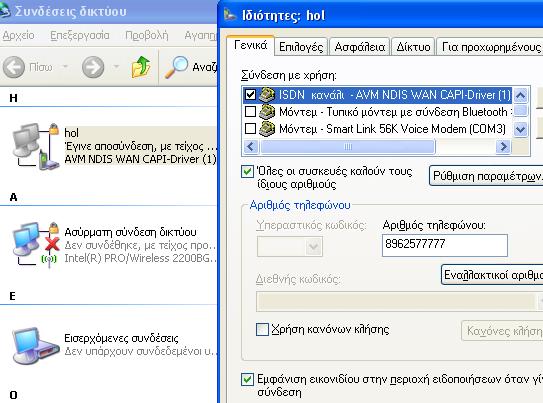The width and height of the screenshot is (543, 403).
Task: Toggle the all devices call same numbers checkbox
Action: (x=247, y=171)
